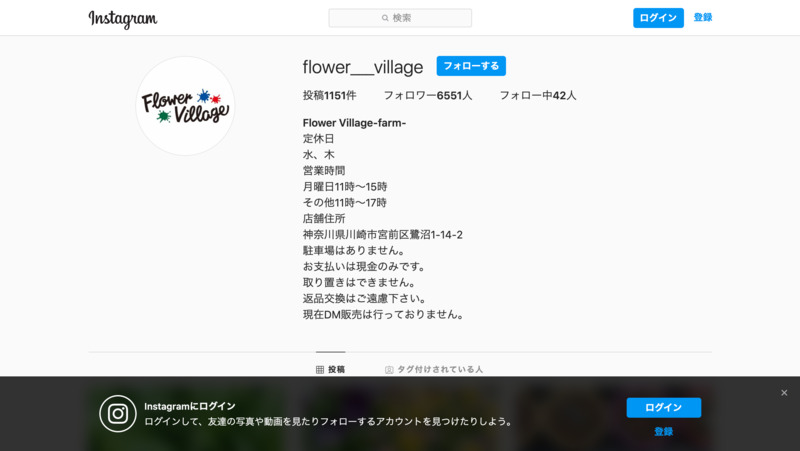Open the 登録 link in bottom banner
This screenshot has height=451, width=800.
(x=663, y=432)
